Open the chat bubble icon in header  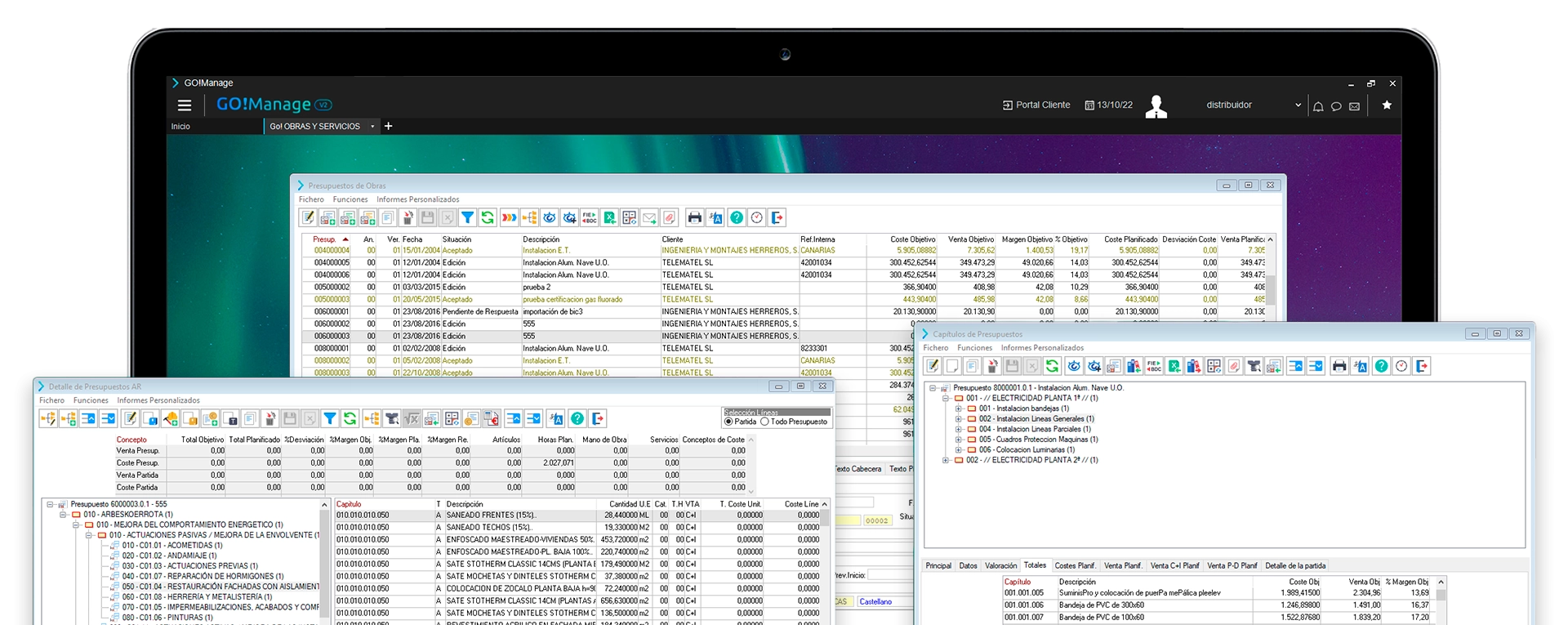pos(1336,106)
